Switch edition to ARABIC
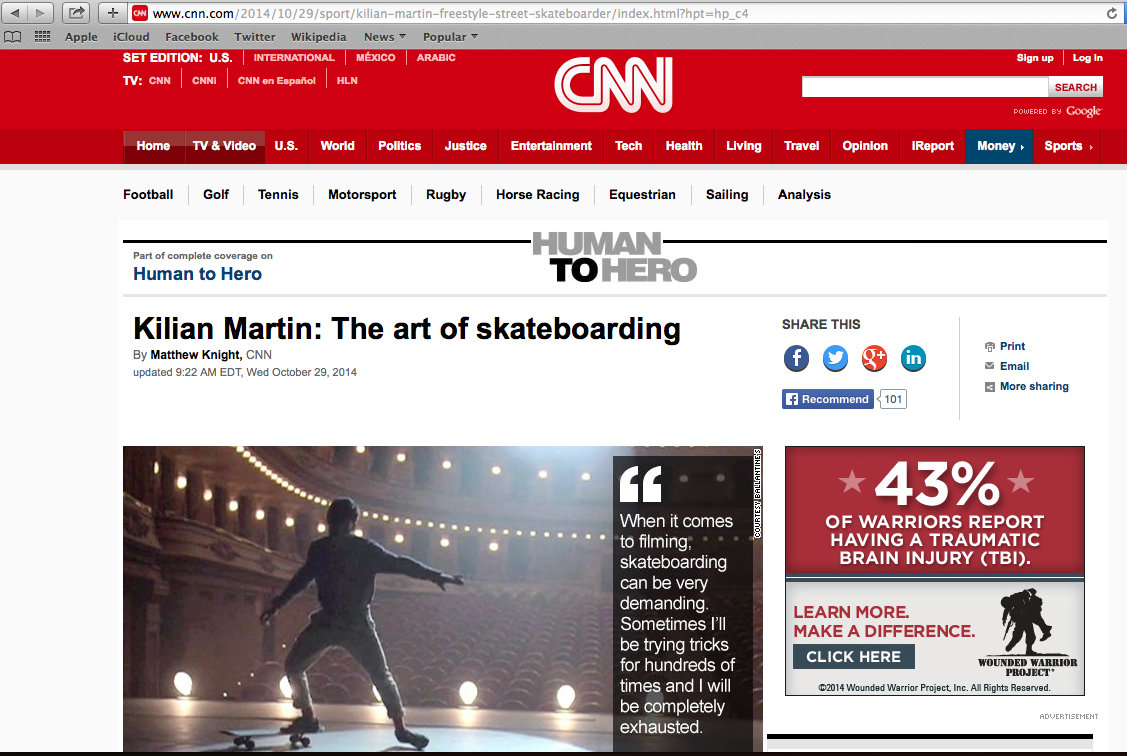Image resolution: width=1127 pixels, height=756 pixels. [x=436, y=57]
